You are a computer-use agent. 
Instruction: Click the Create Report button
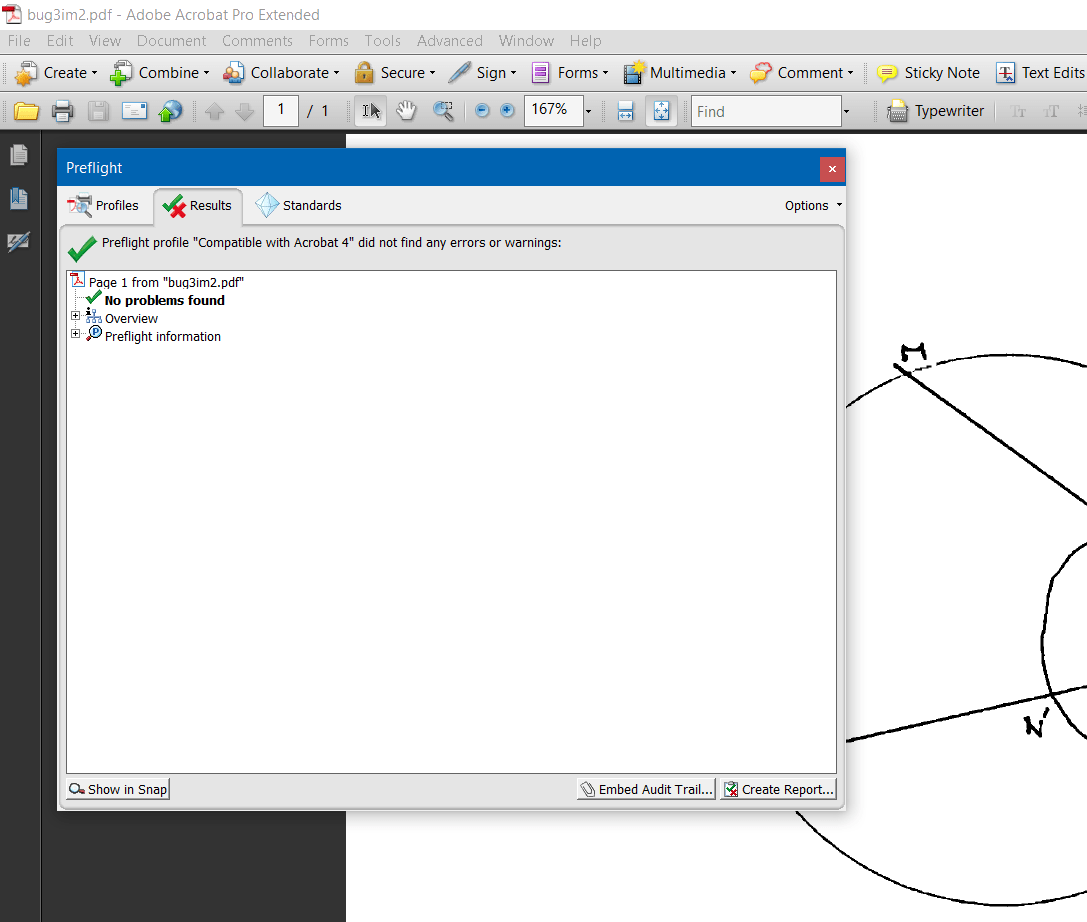tap(778, 789)
